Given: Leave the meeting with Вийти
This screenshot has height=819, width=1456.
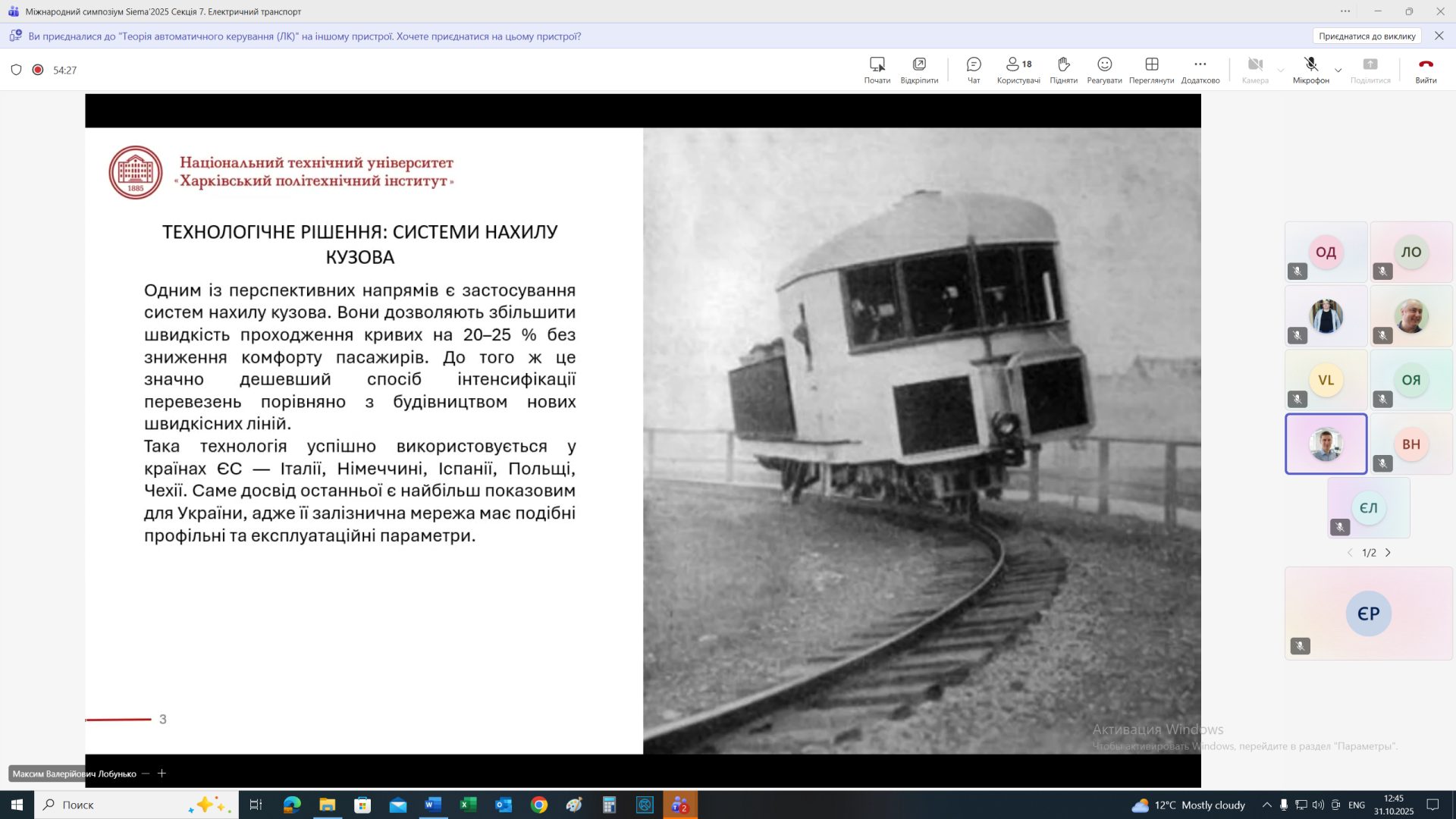Looking at the screenshot, I should [x=1426, y=69].
